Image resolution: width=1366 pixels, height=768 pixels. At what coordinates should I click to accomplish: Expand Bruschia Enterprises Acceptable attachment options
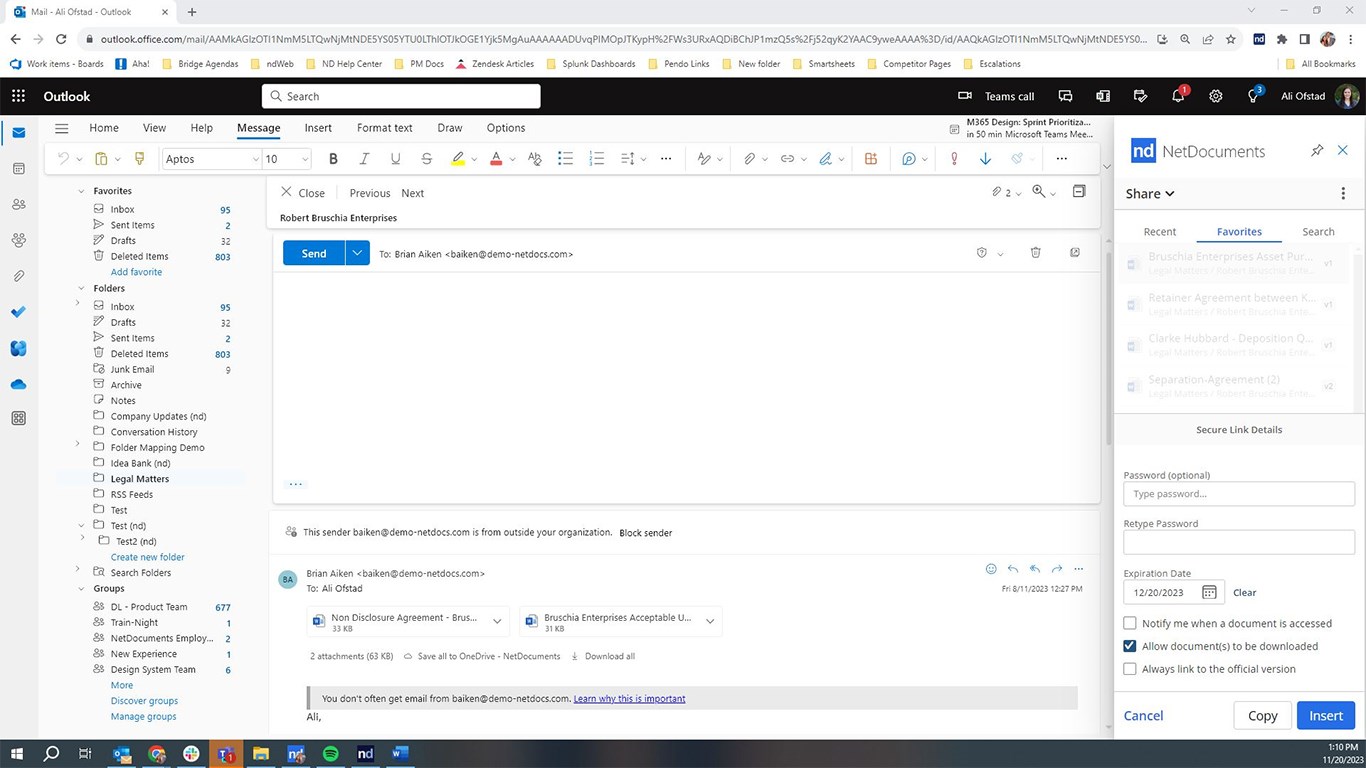pos(710,621)
